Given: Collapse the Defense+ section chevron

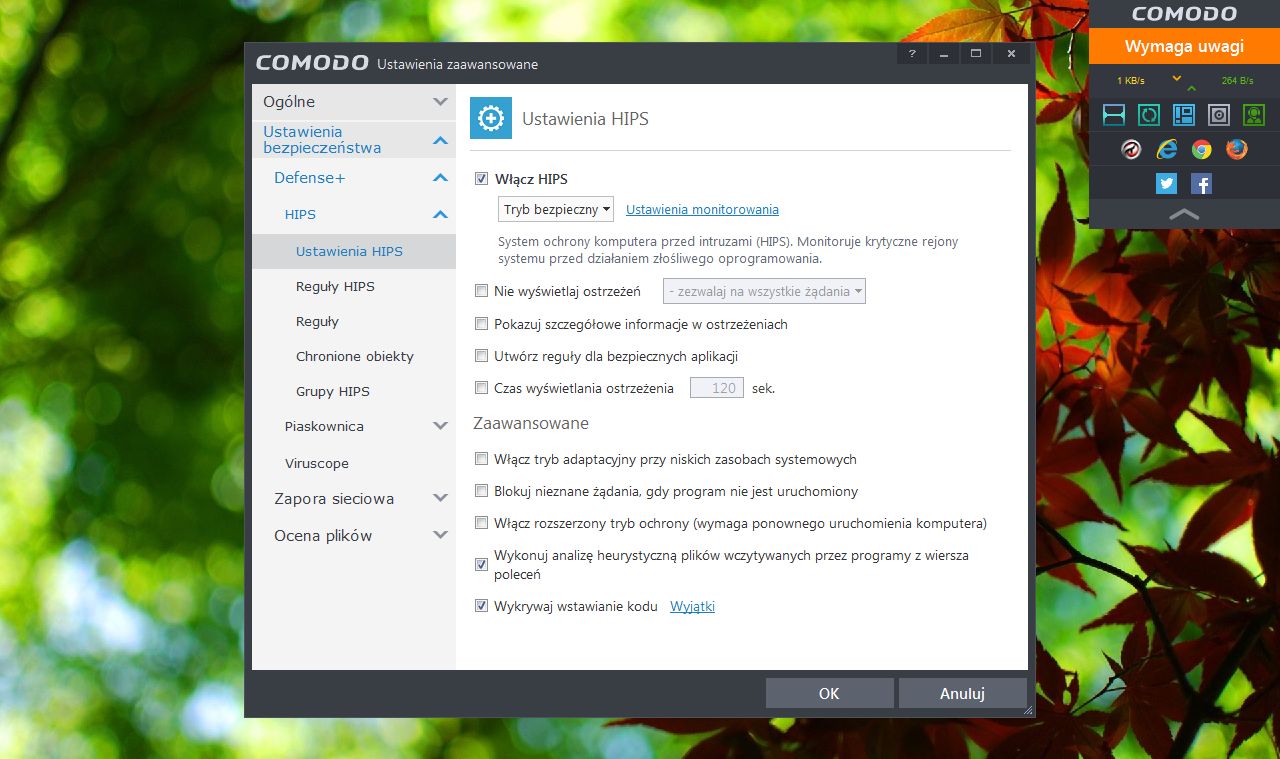Looking at the screenshot, I should [440, 178].
